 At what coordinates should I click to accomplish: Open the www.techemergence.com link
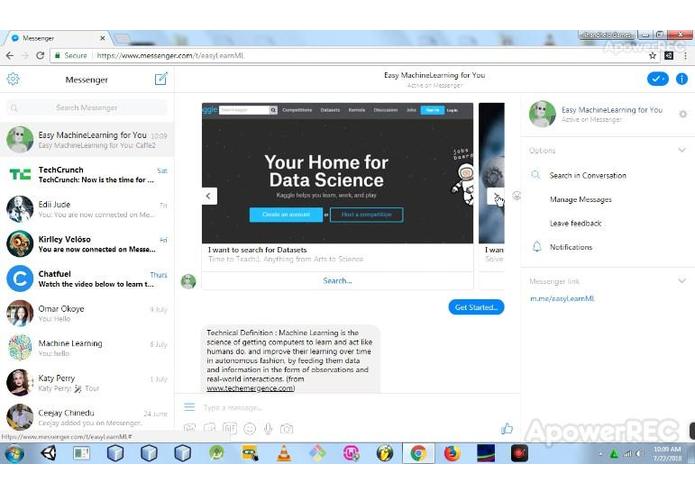coord(250,388)
